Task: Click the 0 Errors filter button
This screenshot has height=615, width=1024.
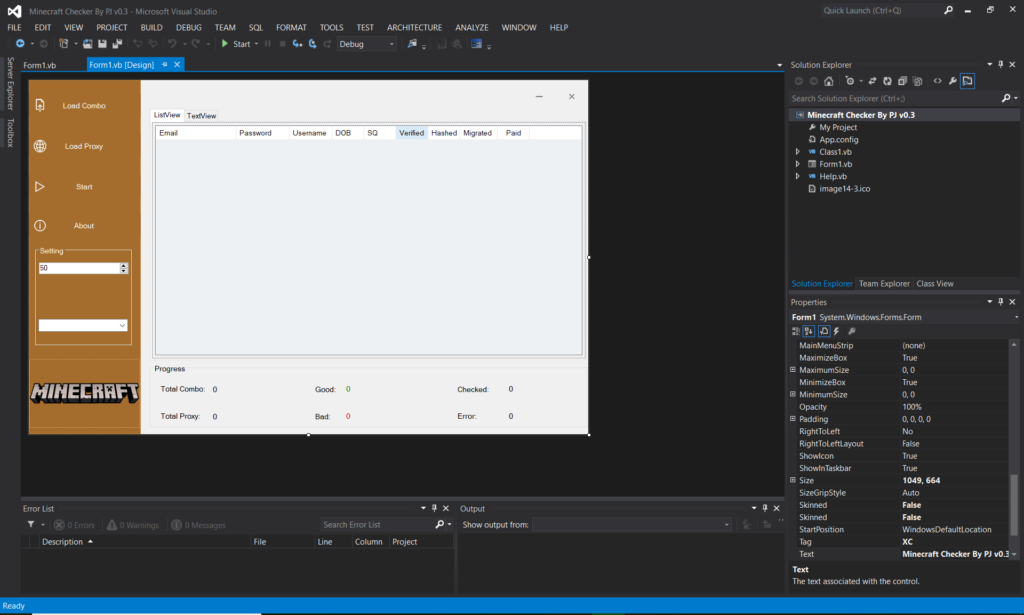Action: 74,525
